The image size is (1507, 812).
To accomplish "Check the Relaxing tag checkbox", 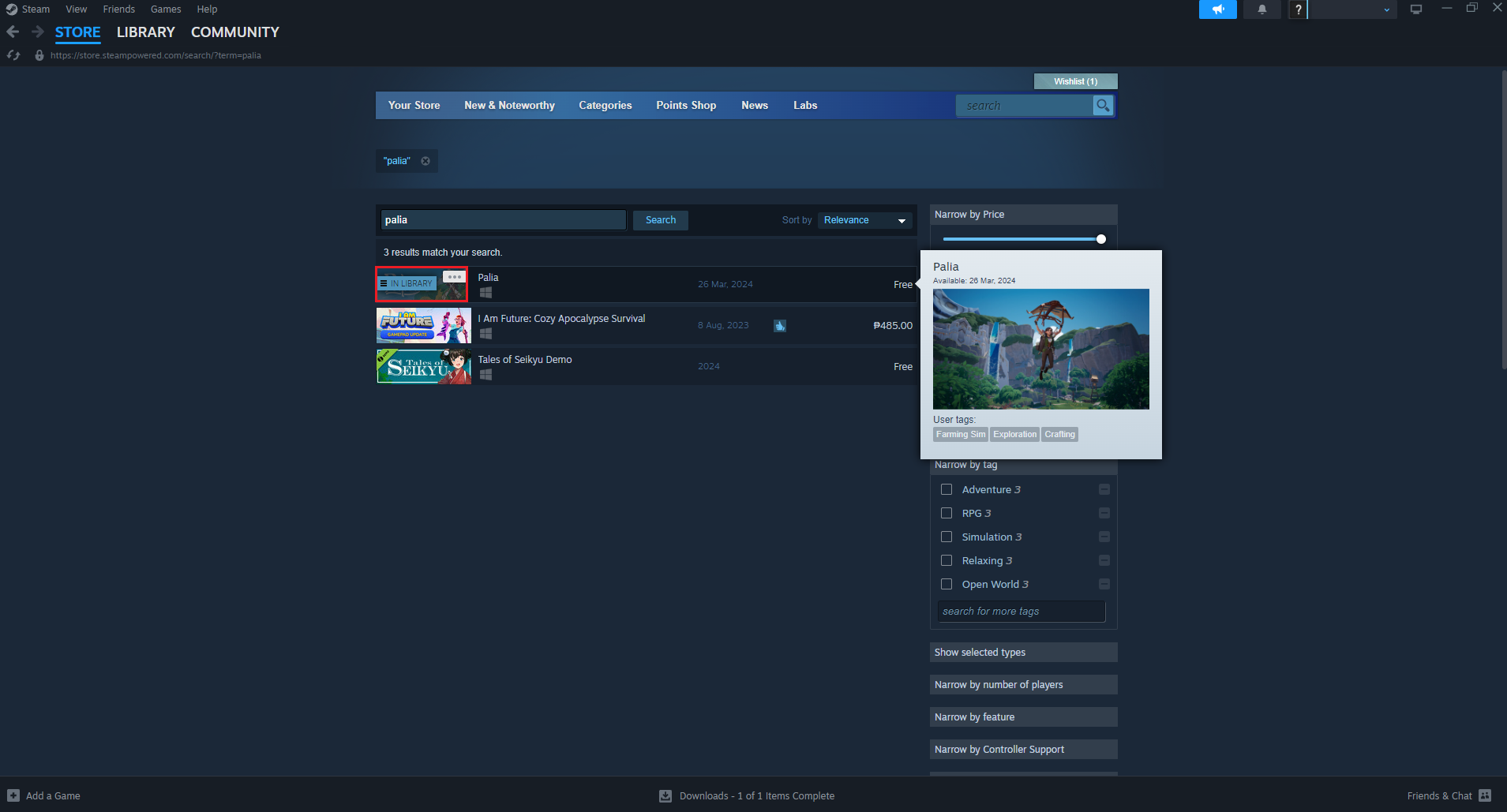I will click(x=947, y=560).
